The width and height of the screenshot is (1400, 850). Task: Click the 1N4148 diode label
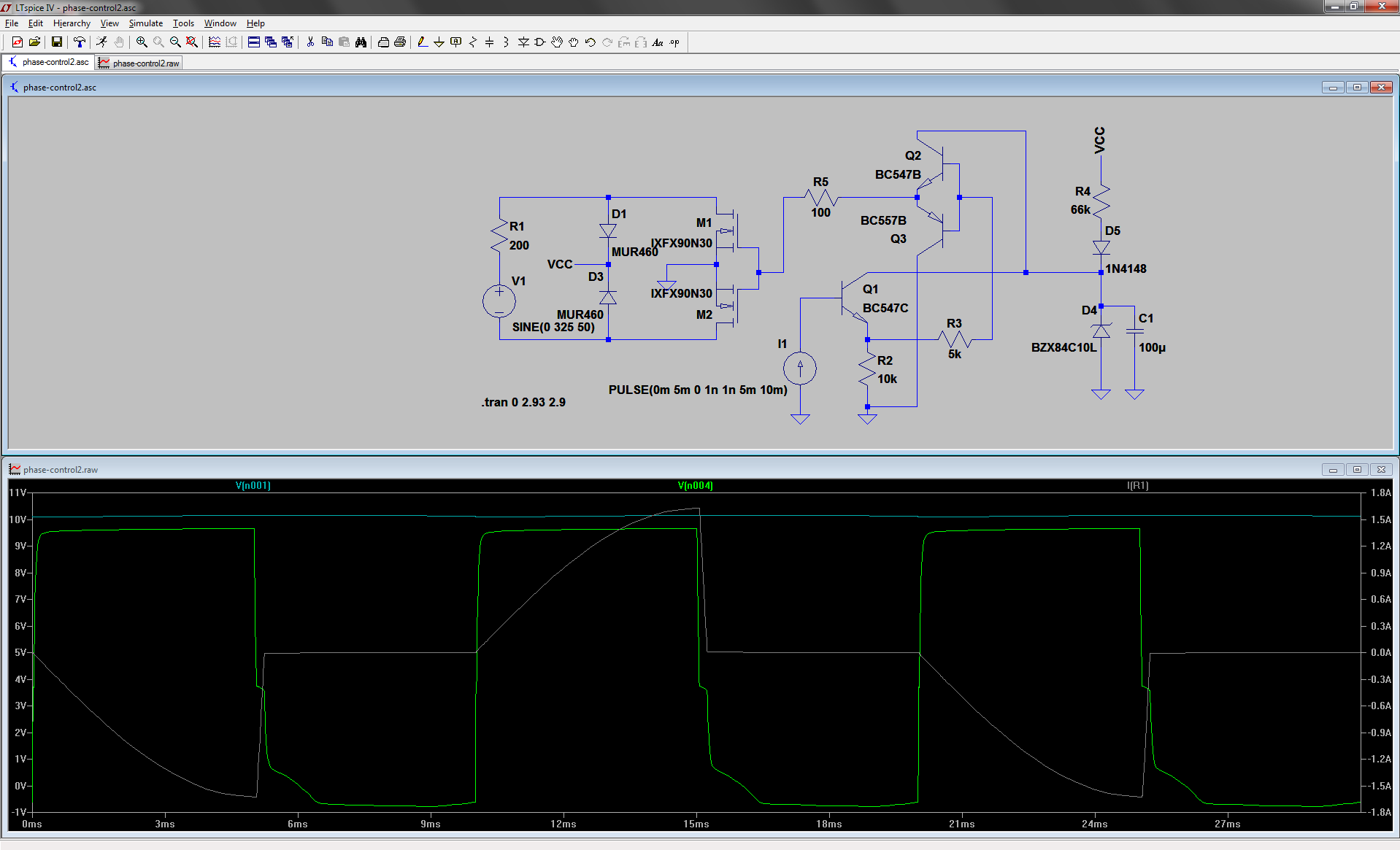click(1126, 268)
